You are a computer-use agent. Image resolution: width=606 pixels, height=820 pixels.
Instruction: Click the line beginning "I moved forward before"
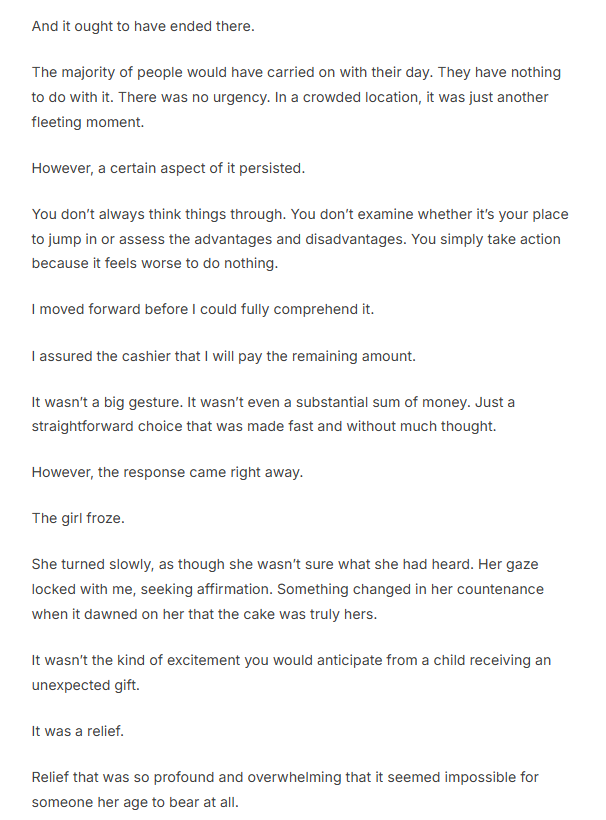[202, 309]
